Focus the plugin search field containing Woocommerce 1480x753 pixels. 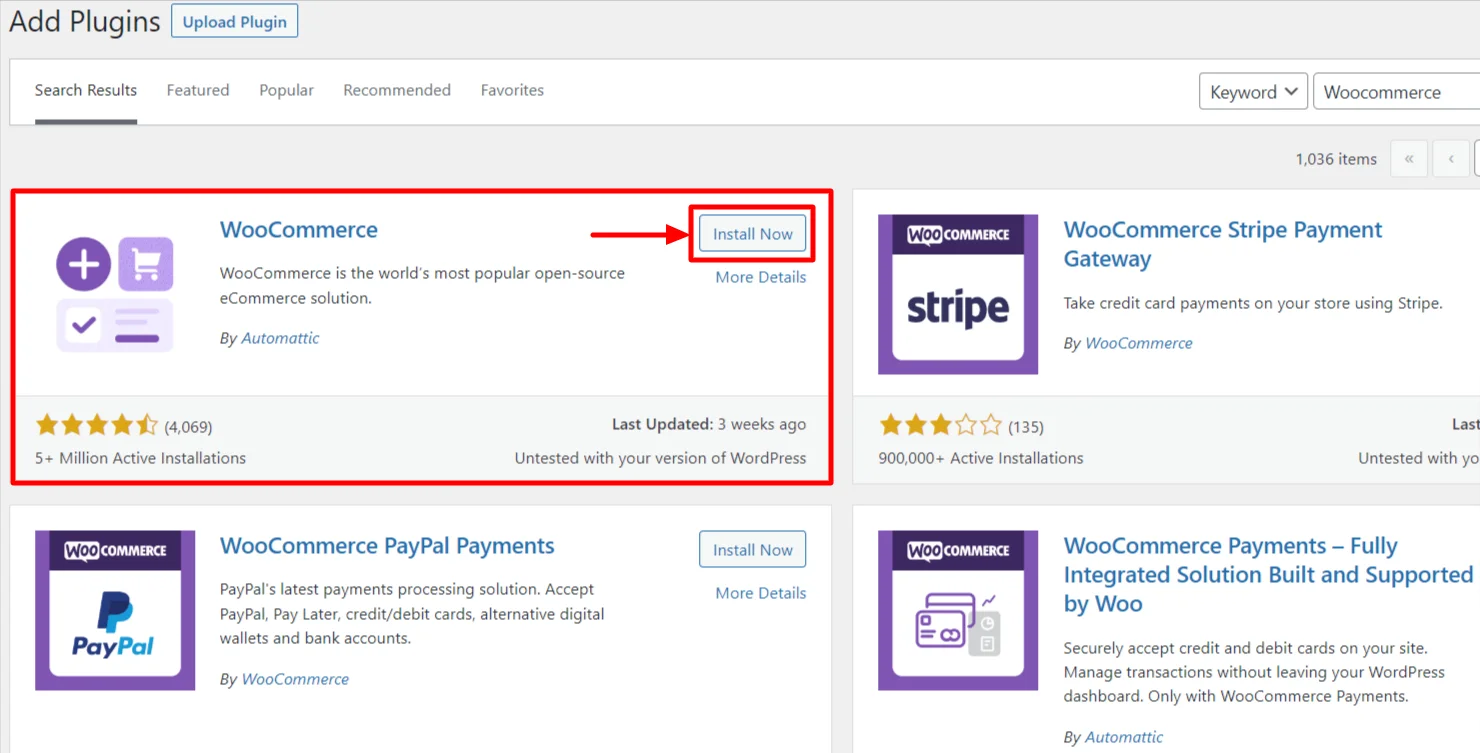(x=1396, y=92)
